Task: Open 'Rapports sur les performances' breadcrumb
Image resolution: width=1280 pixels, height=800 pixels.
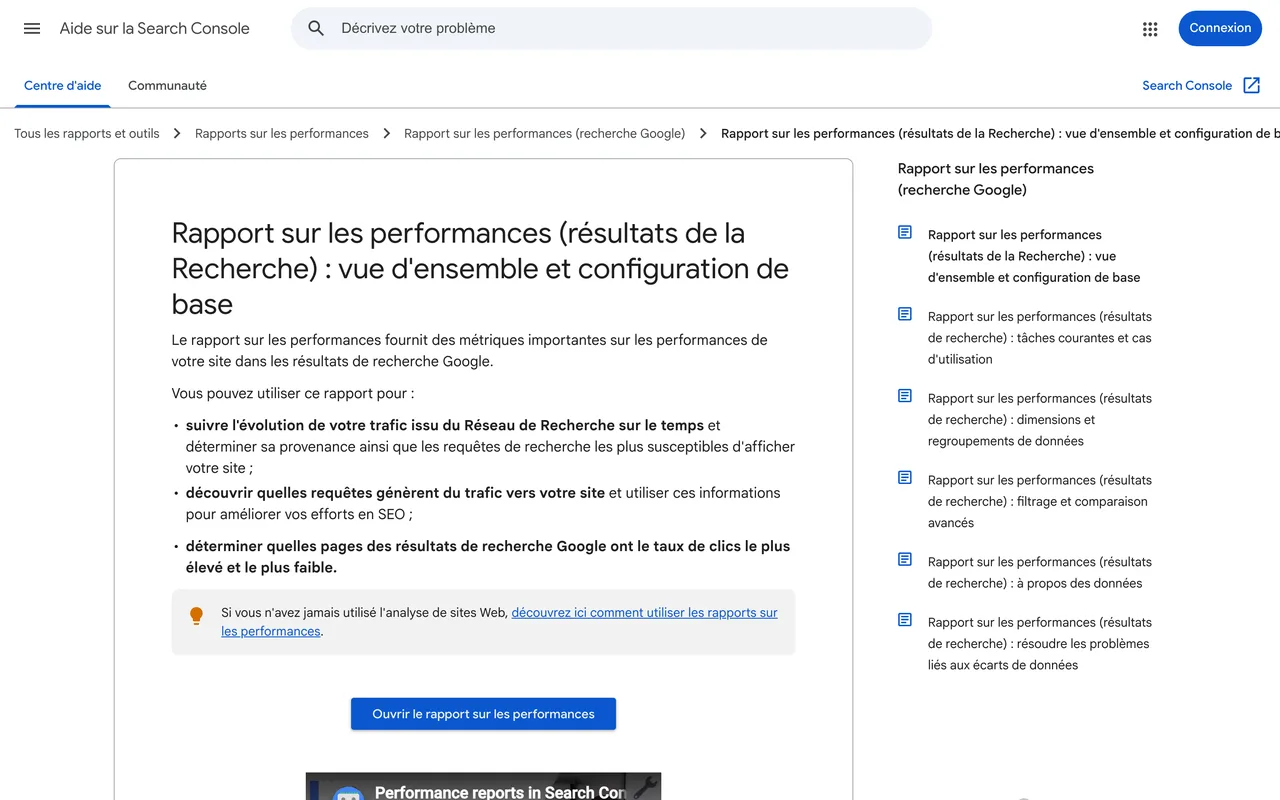Action: coord(282,134)
